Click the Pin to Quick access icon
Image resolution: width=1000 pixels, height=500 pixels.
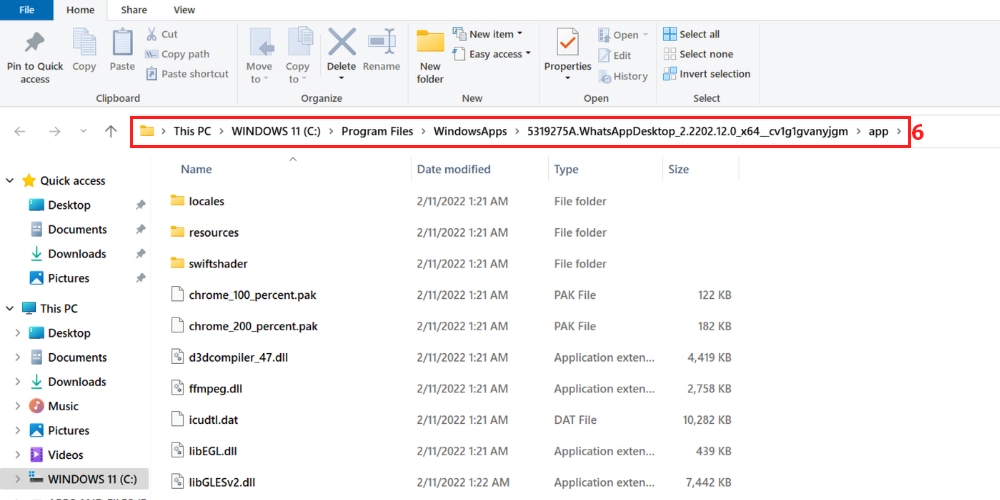click(x=34, y=43)
